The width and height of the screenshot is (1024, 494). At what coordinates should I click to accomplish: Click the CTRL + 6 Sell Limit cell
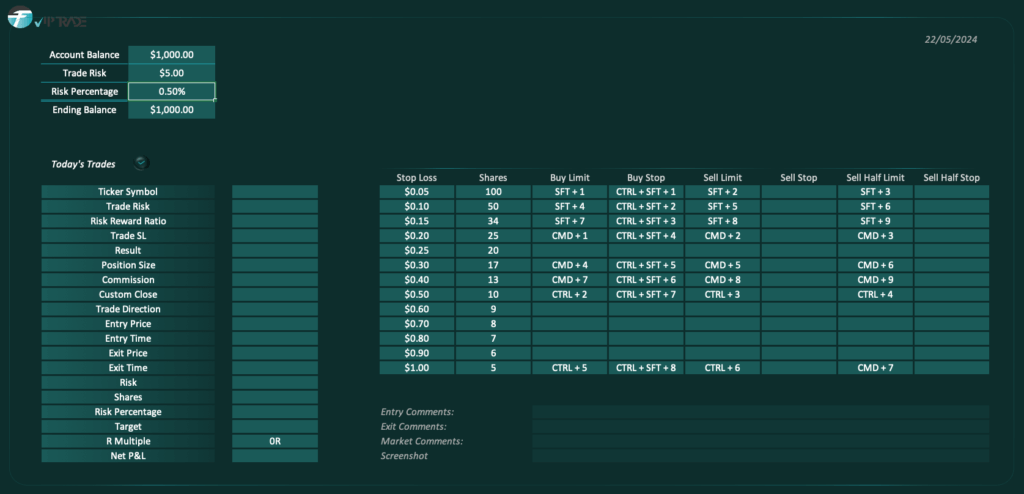point(722,368)
